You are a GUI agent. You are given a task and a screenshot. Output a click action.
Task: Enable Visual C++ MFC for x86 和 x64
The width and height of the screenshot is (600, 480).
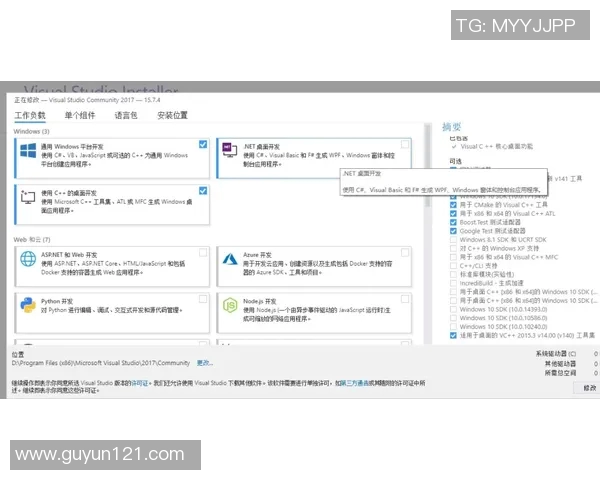(x=453, y=257)
